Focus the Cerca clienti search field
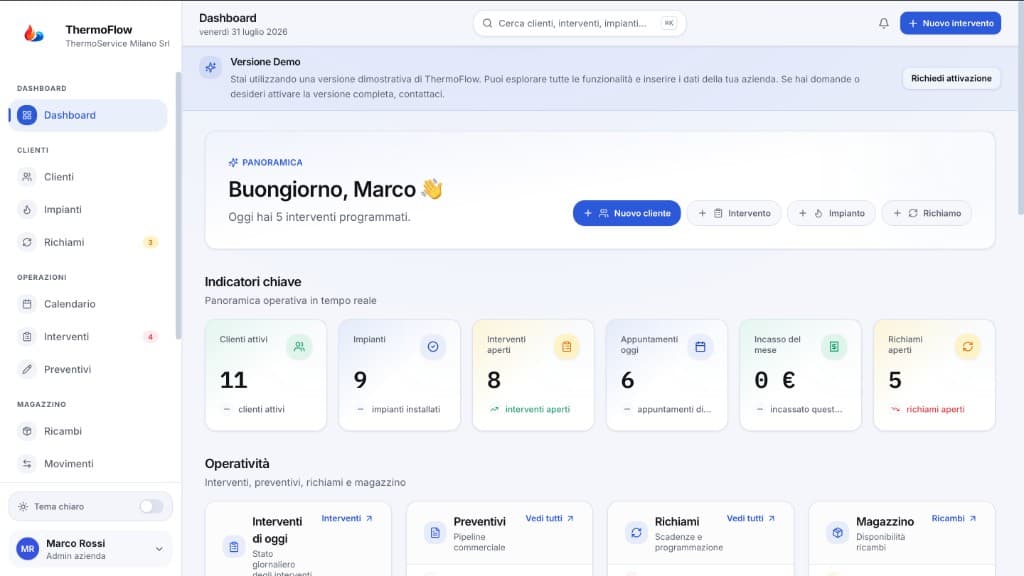This screenshot has width=1024, height=576. point(579,24)
